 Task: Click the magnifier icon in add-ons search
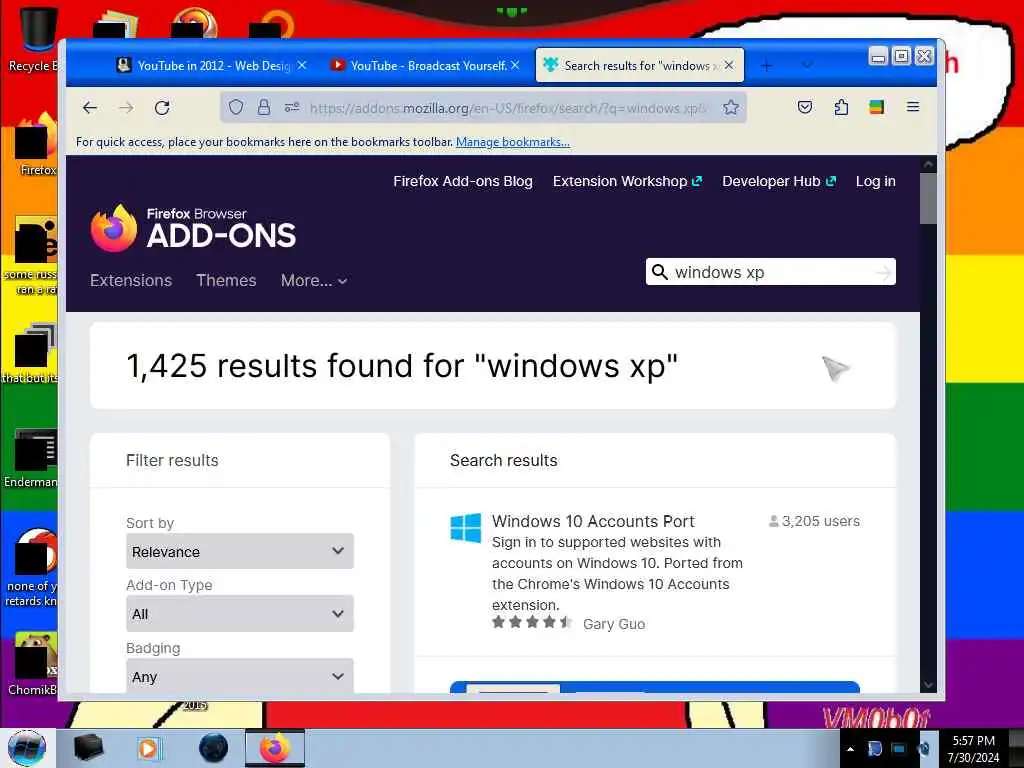(660, 272)
